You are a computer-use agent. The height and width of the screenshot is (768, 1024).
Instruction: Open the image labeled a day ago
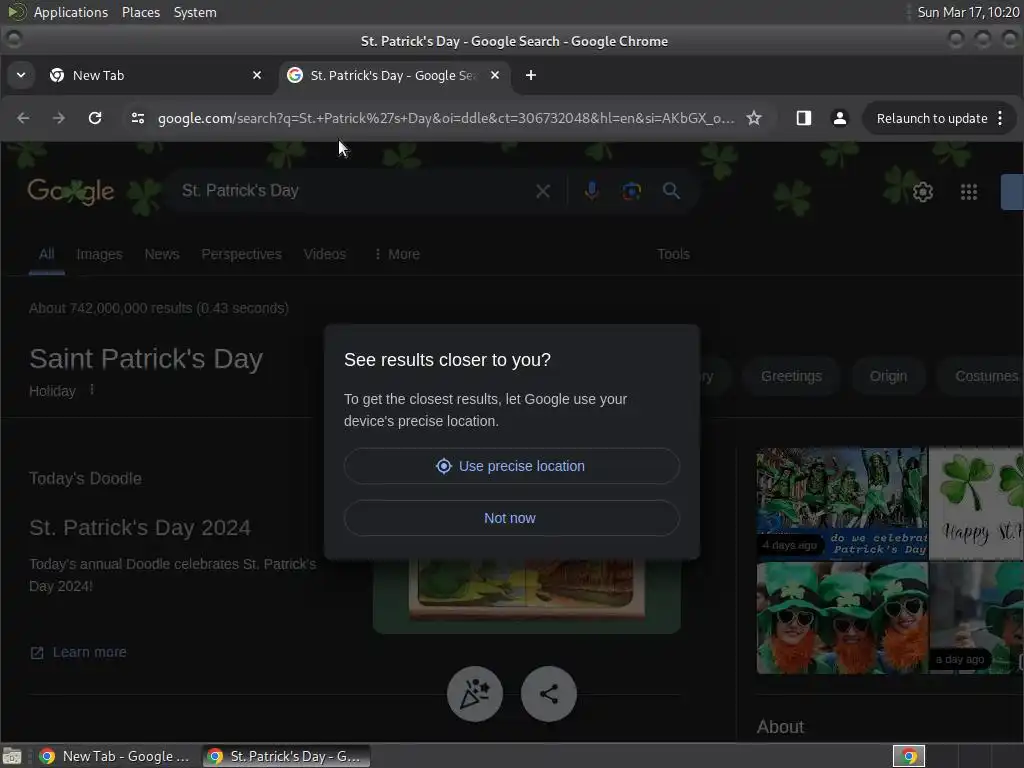tap(976, 618)
